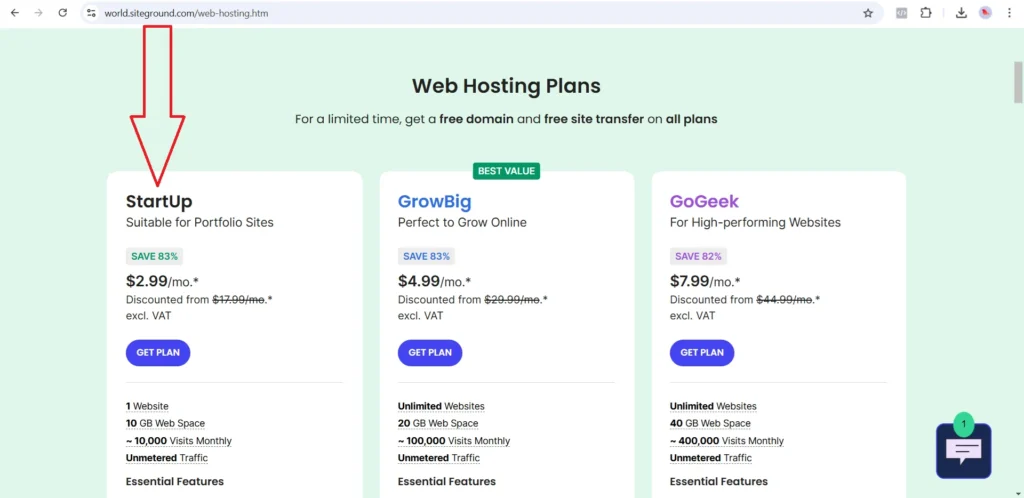Click the StartUp plan title

pyautogui.click(x=159, y=201)
